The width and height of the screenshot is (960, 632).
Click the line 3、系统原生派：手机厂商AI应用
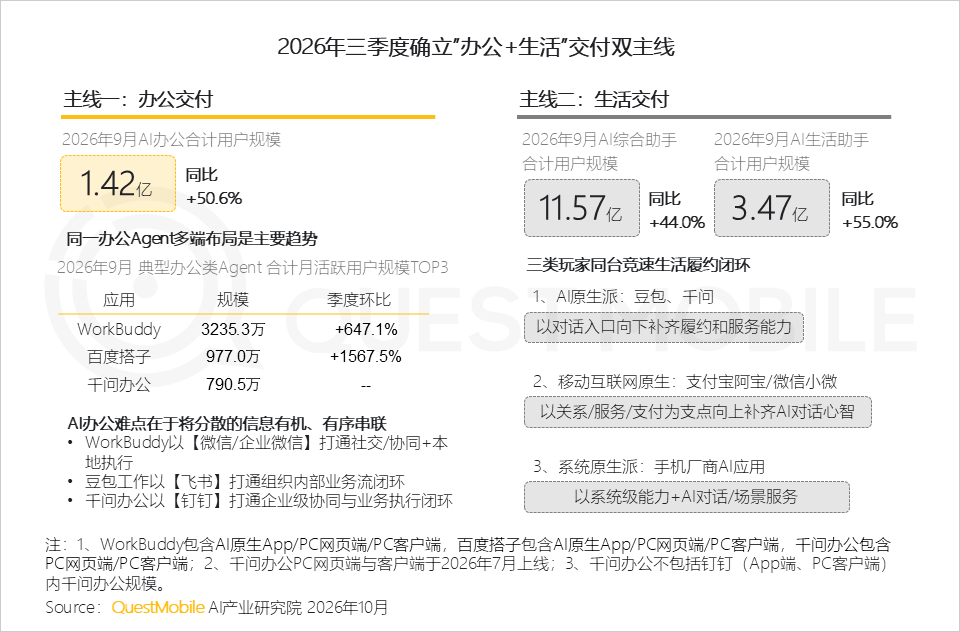(x=649, y=467)
